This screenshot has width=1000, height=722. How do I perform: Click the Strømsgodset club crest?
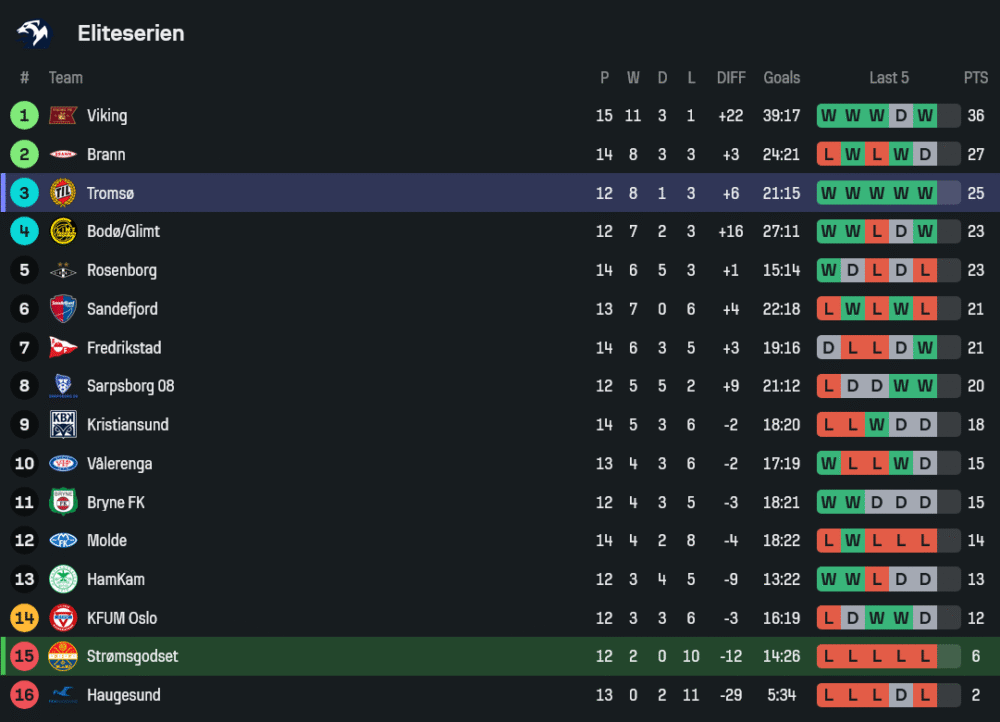[x=63, y=657]
